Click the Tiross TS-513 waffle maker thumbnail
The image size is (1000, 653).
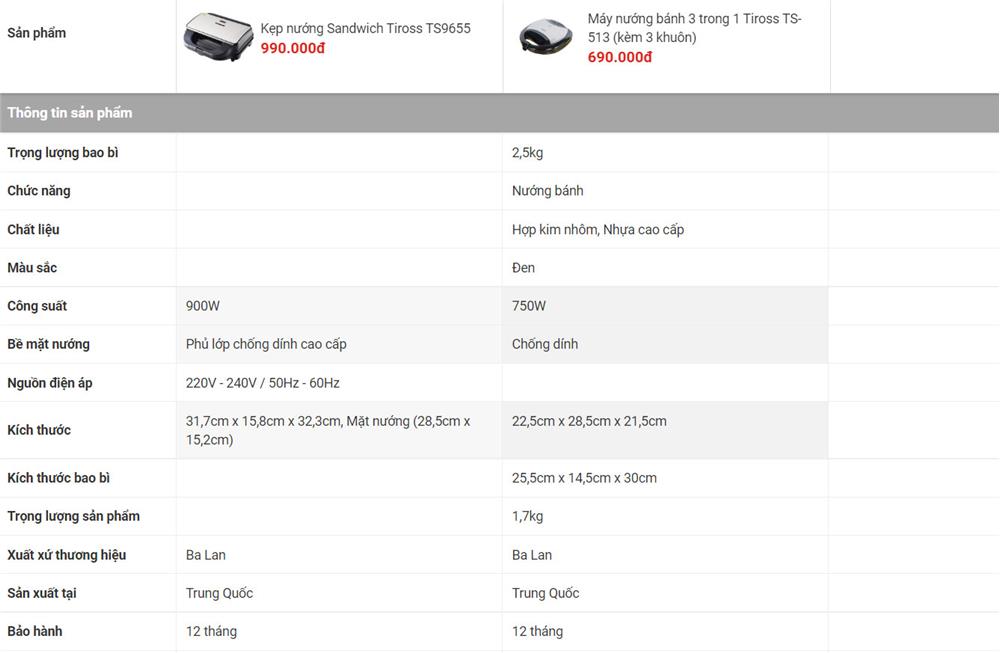547,38
